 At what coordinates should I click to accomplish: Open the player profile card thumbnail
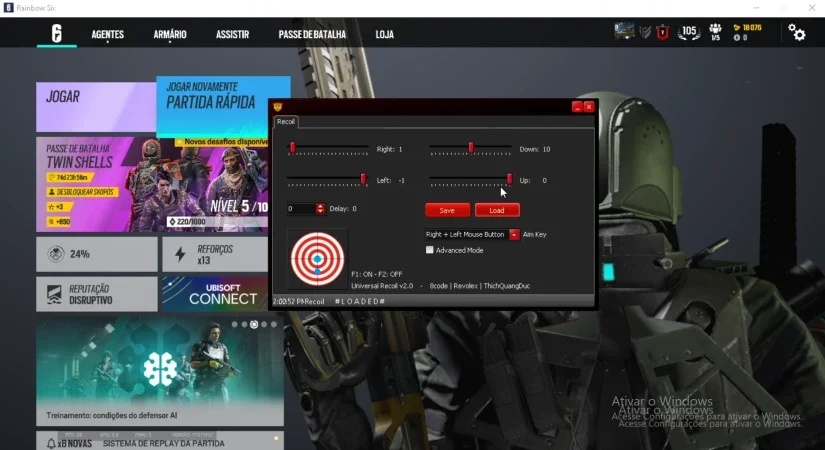tap(624, 31)
